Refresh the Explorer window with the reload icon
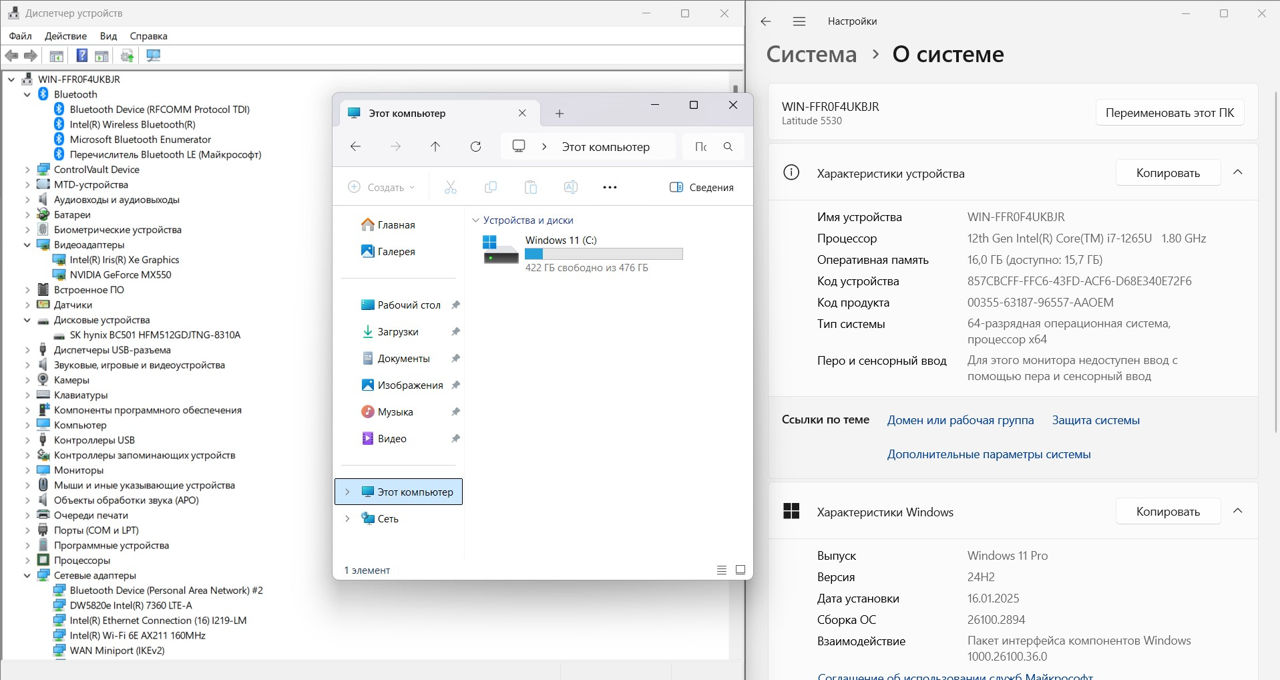 pos(475,147)
